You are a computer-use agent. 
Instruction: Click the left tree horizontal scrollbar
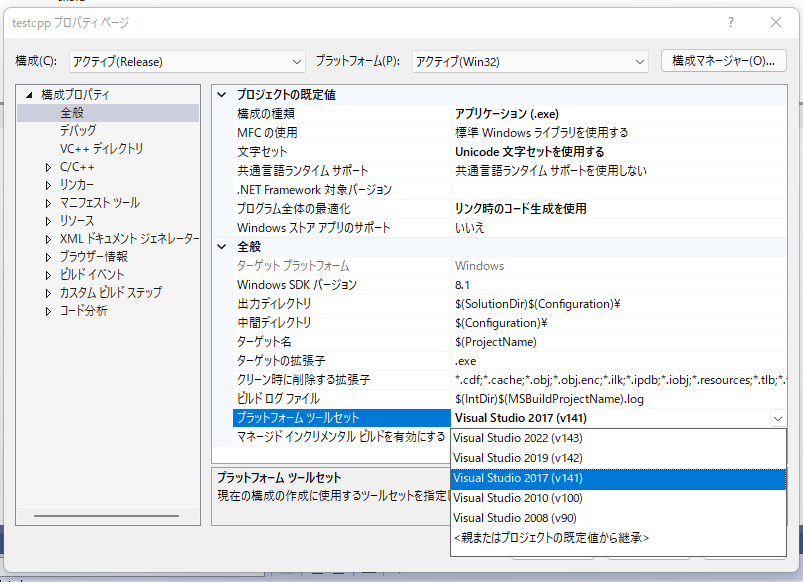[x=107, y=515]
